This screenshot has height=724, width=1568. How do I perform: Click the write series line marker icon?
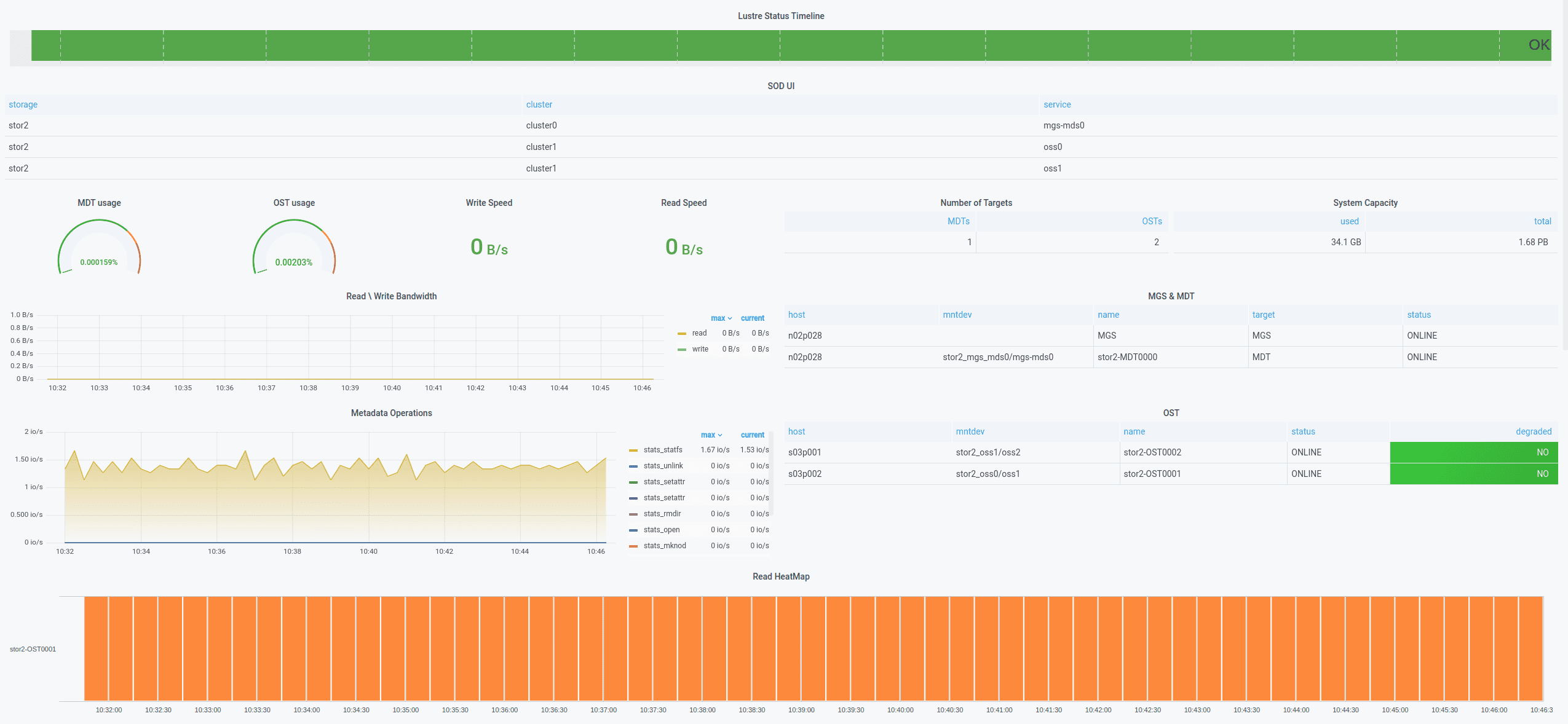pos(681,349)
